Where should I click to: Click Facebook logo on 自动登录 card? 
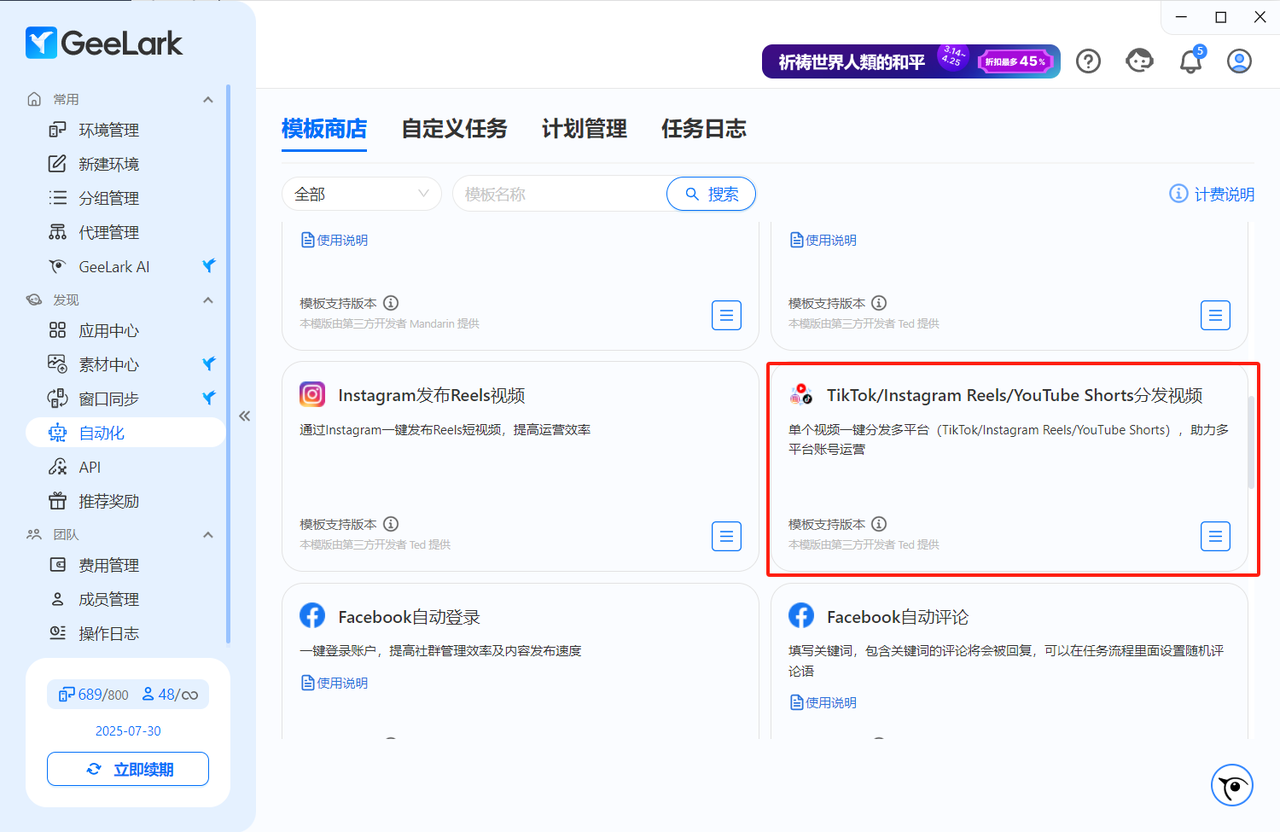312,615
